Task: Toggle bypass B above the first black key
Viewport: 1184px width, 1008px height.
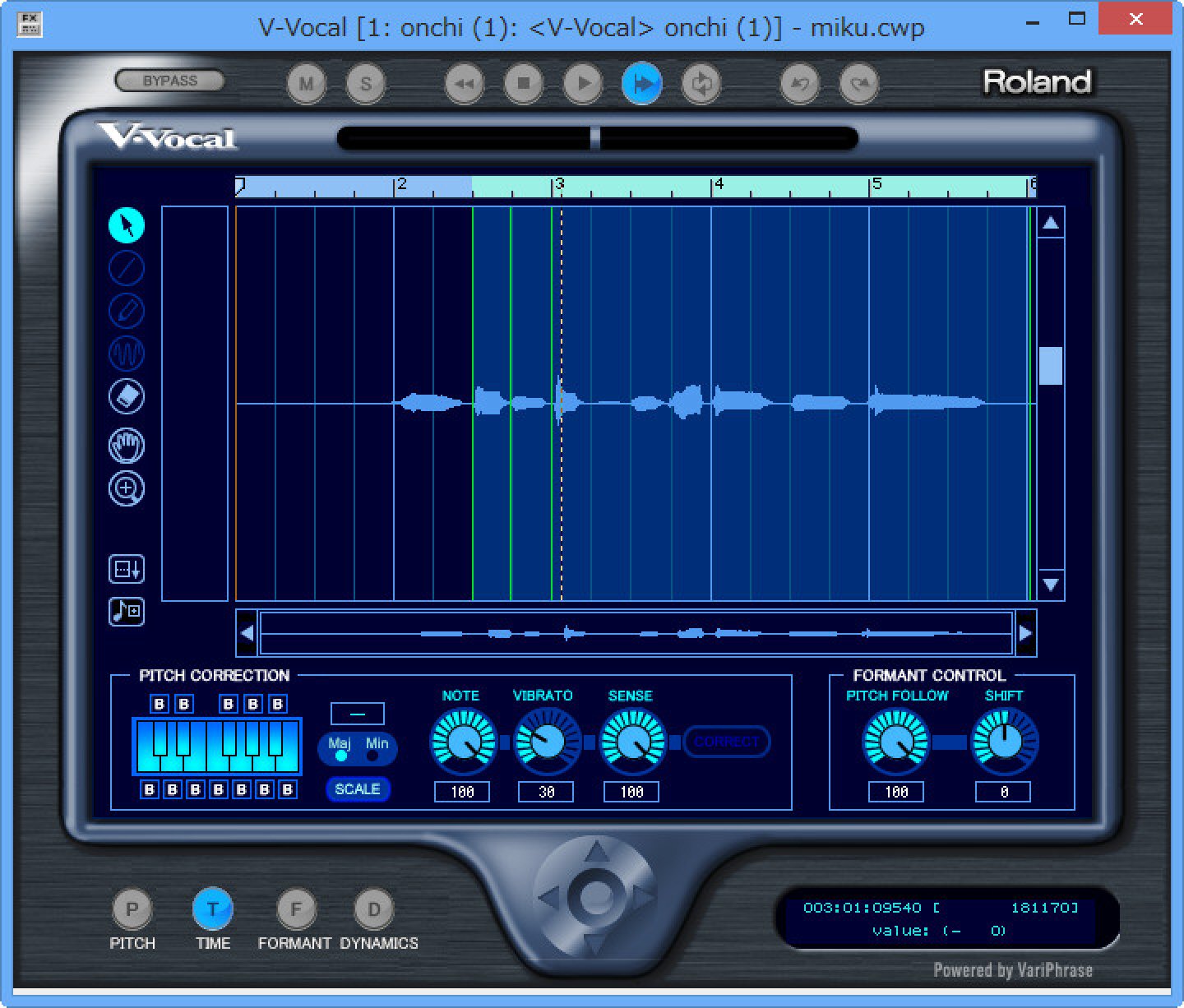Action: point(160,704)
